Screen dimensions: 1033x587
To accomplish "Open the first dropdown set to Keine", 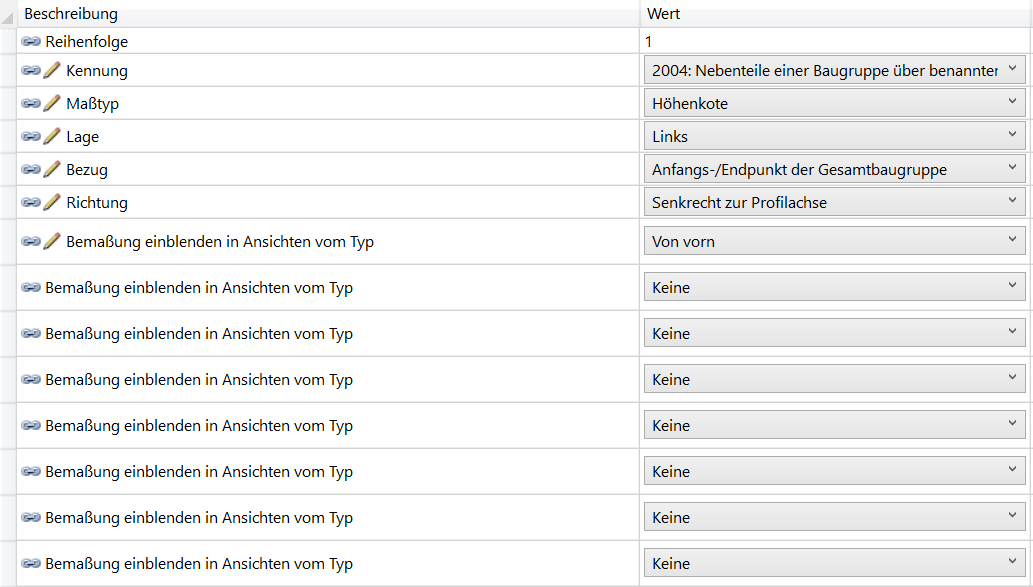I will pyautogui.click(x=834, y=287).
